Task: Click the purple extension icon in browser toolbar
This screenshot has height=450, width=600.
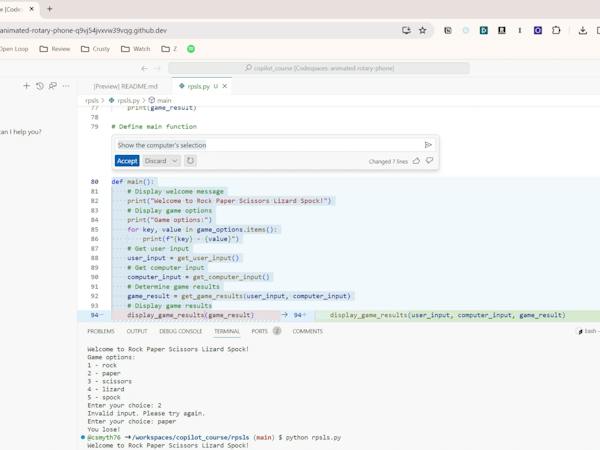Action: click(538, 30)
